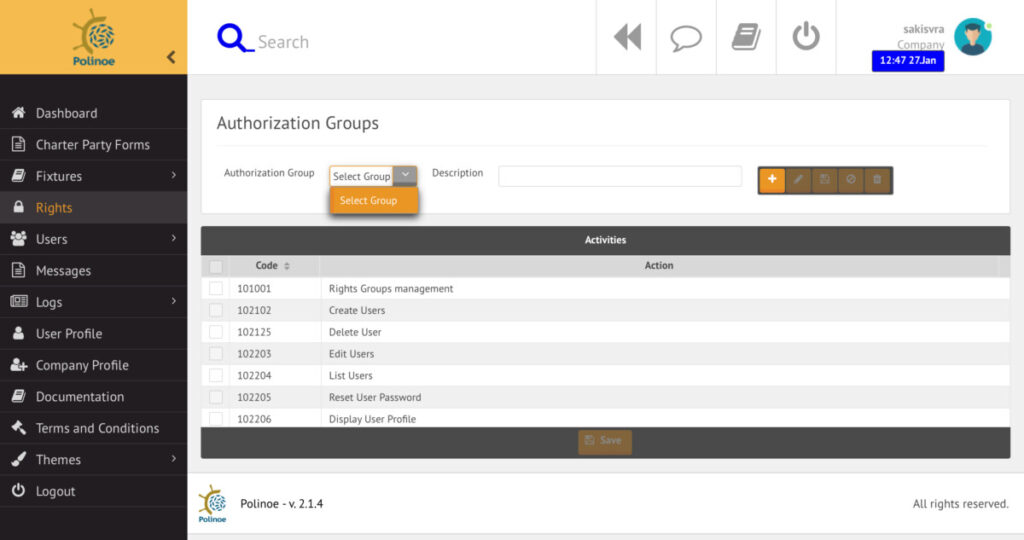The height and width of the screenshot is (540, 1024).
Task: Tick the checkbox for Delete User row
Action: click(x=216, y=332)
